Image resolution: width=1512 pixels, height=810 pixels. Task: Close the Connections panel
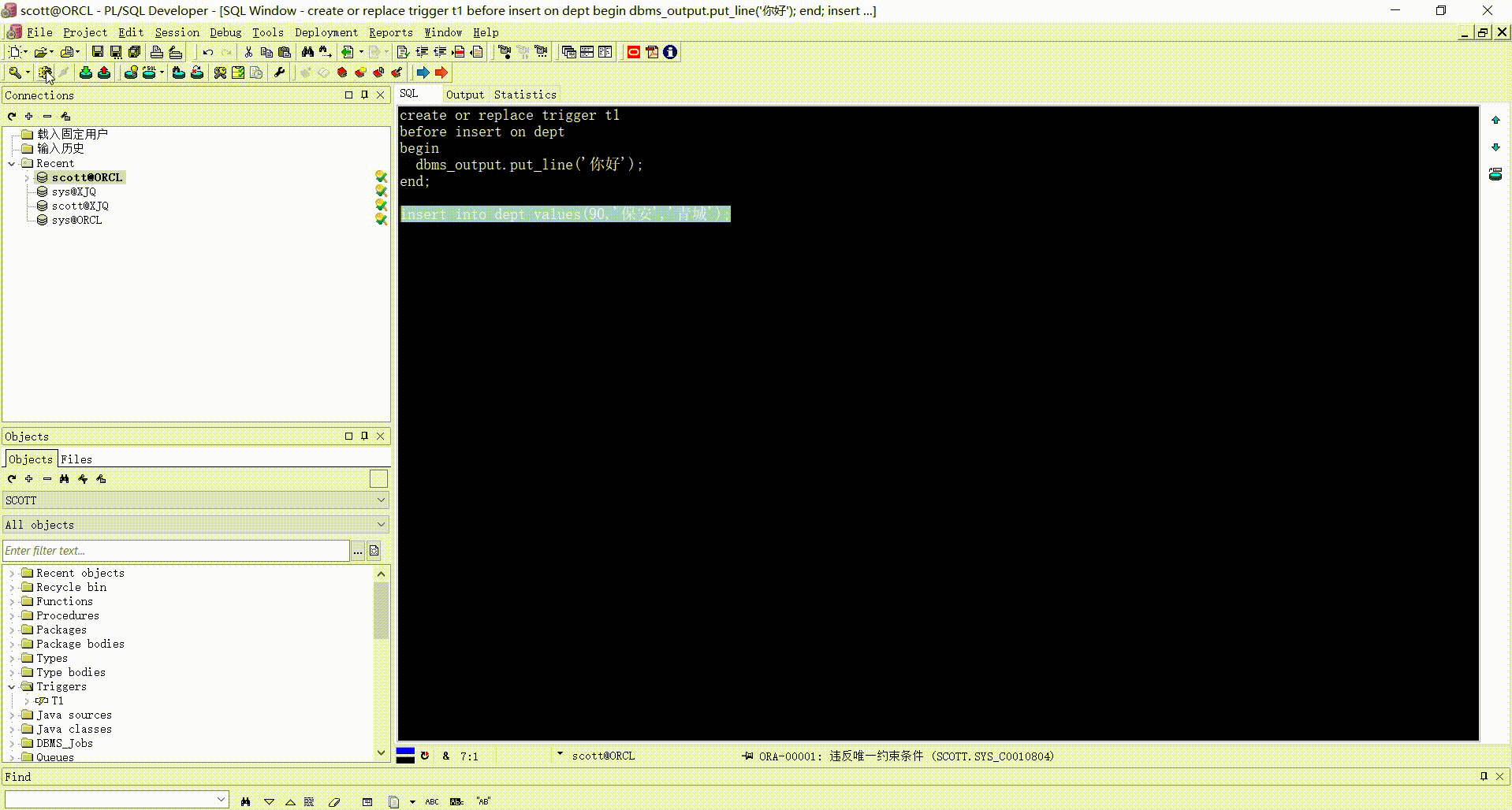[381, 95]
